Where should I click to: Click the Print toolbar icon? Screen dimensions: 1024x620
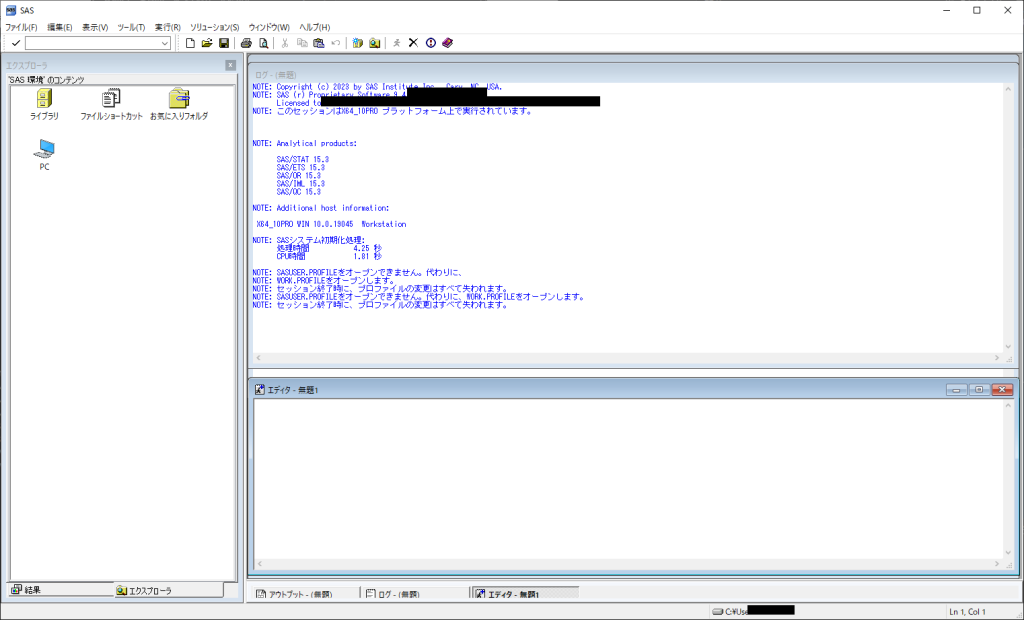pyautogui.click(x=246, y=43)
